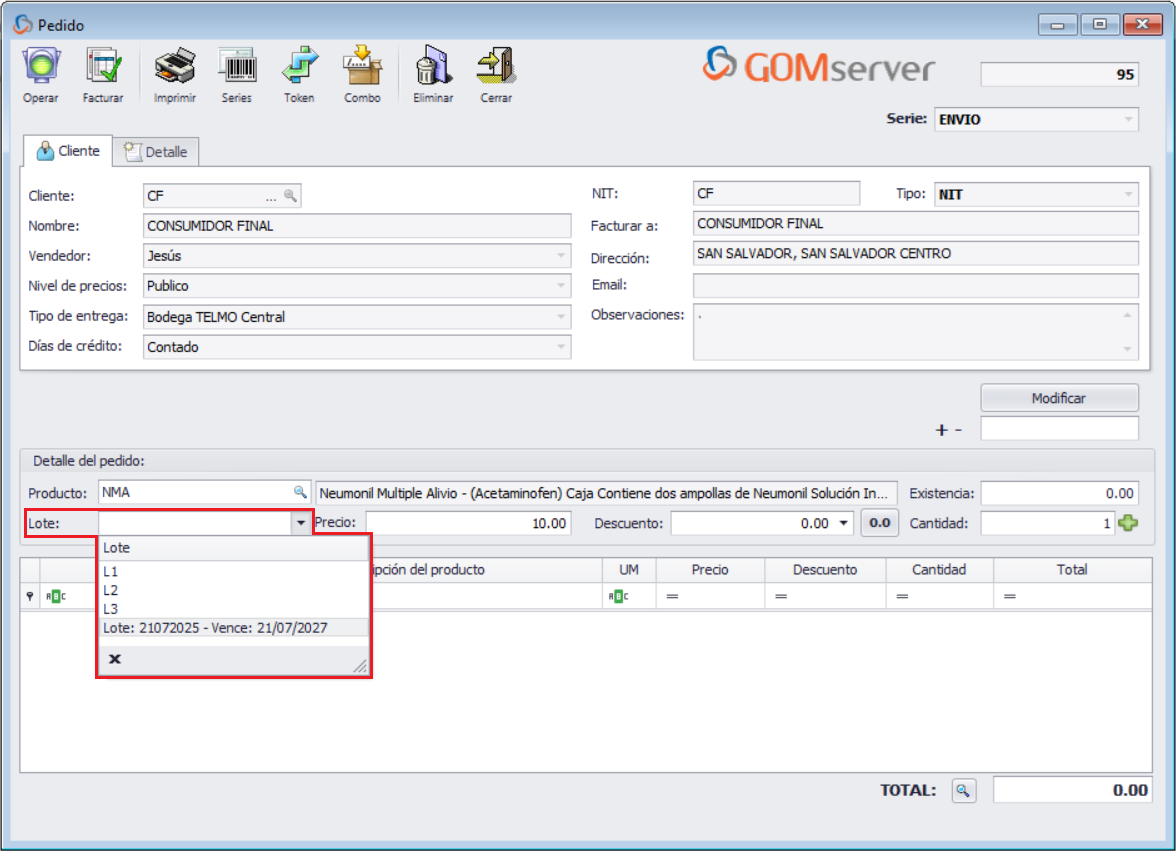Clear lot selection with X button
Viewport: 1176px width, 851px height.
click(115, 659)
